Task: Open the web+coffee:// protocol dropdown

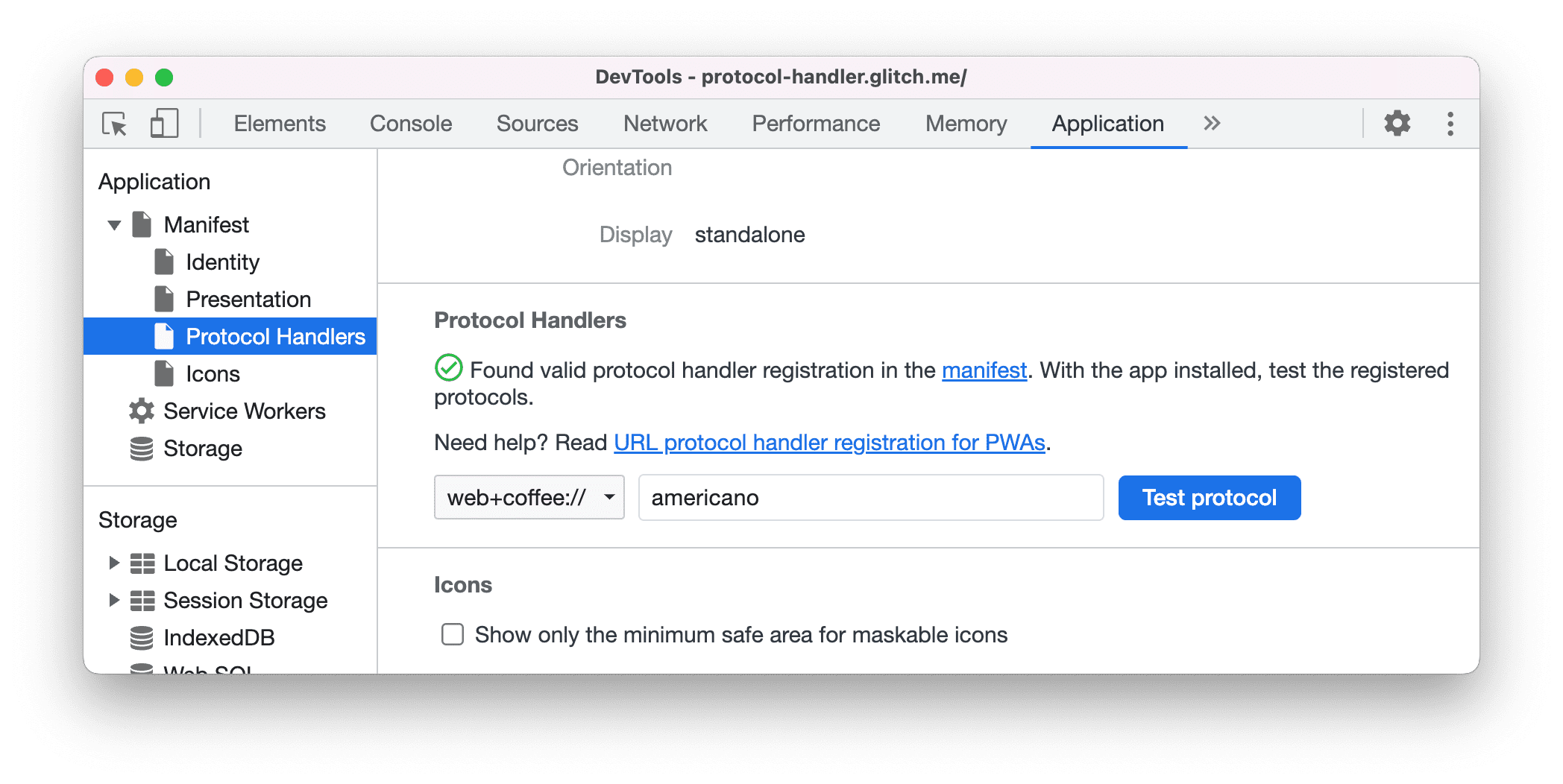Action: tap(610, 497)
